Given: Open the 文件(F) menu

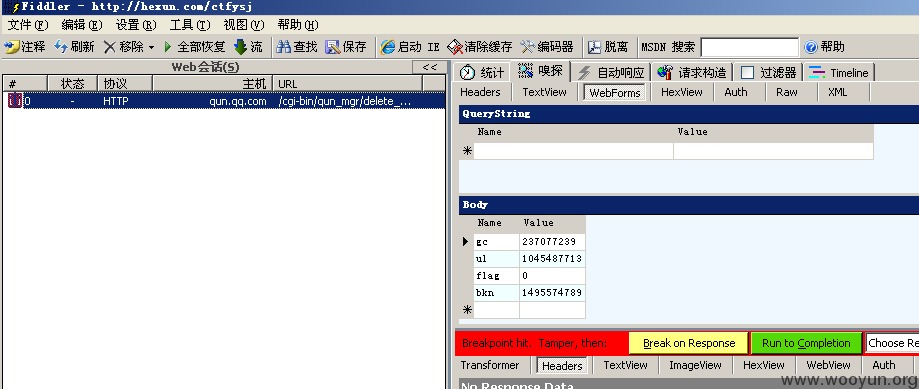Looking at the screenshot, I should click(x=28, y=25).
